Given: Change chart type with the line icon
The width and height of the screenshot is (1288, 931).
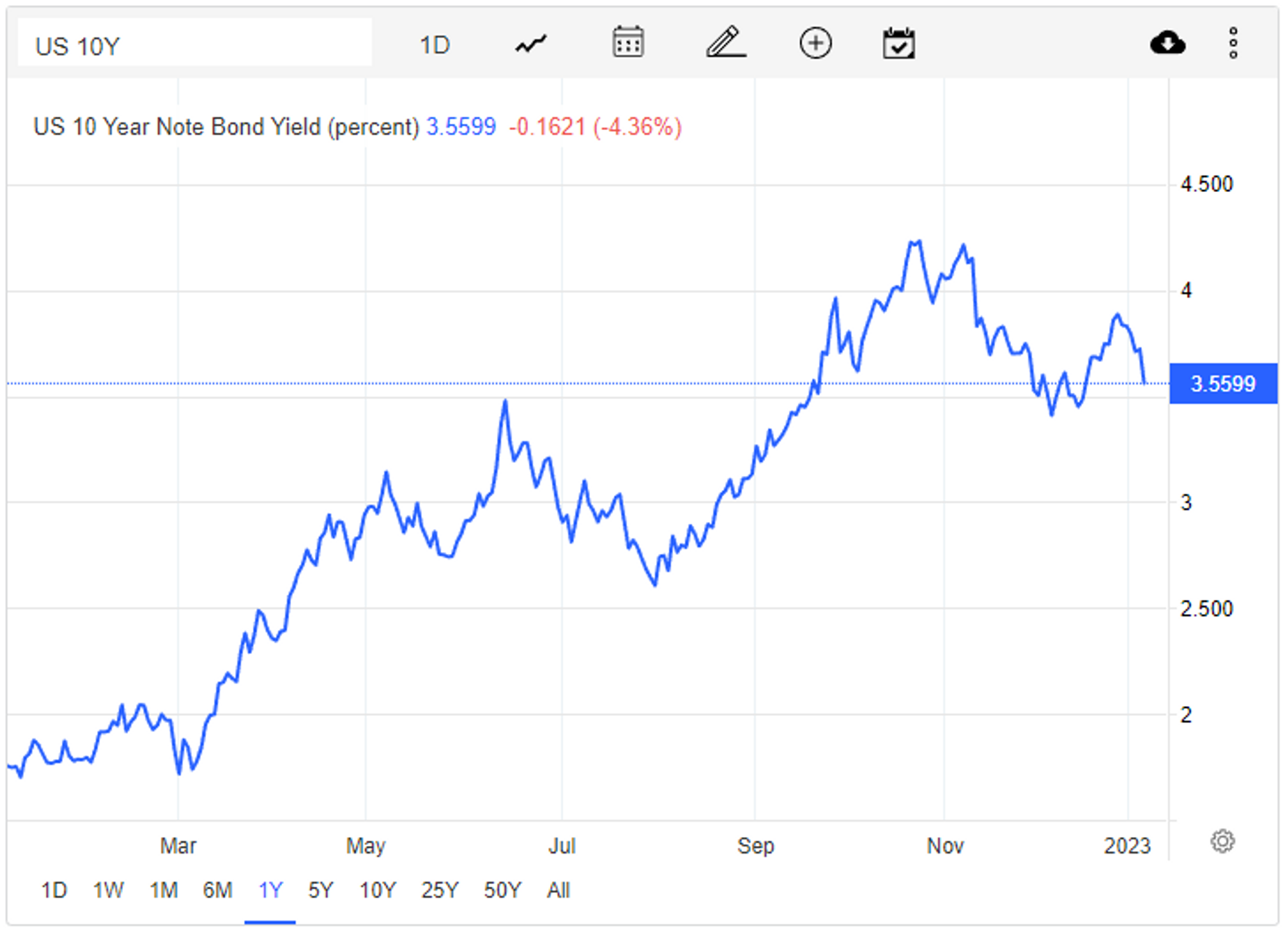Looking at the screenshot, I should point(531,44).
